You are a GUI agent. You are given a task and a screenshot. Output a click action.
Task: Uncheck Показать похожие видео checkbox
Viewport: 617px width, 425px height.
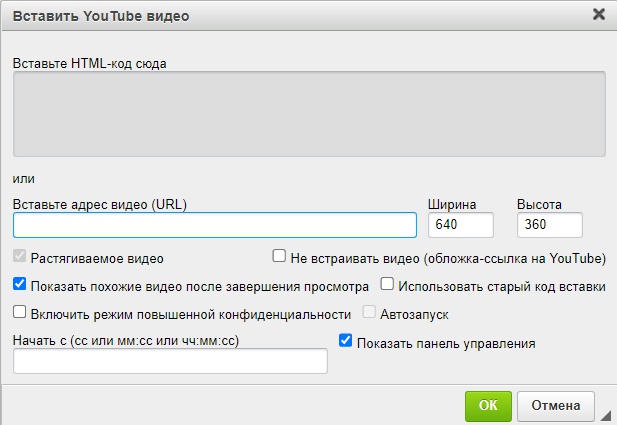click(20, 284)
